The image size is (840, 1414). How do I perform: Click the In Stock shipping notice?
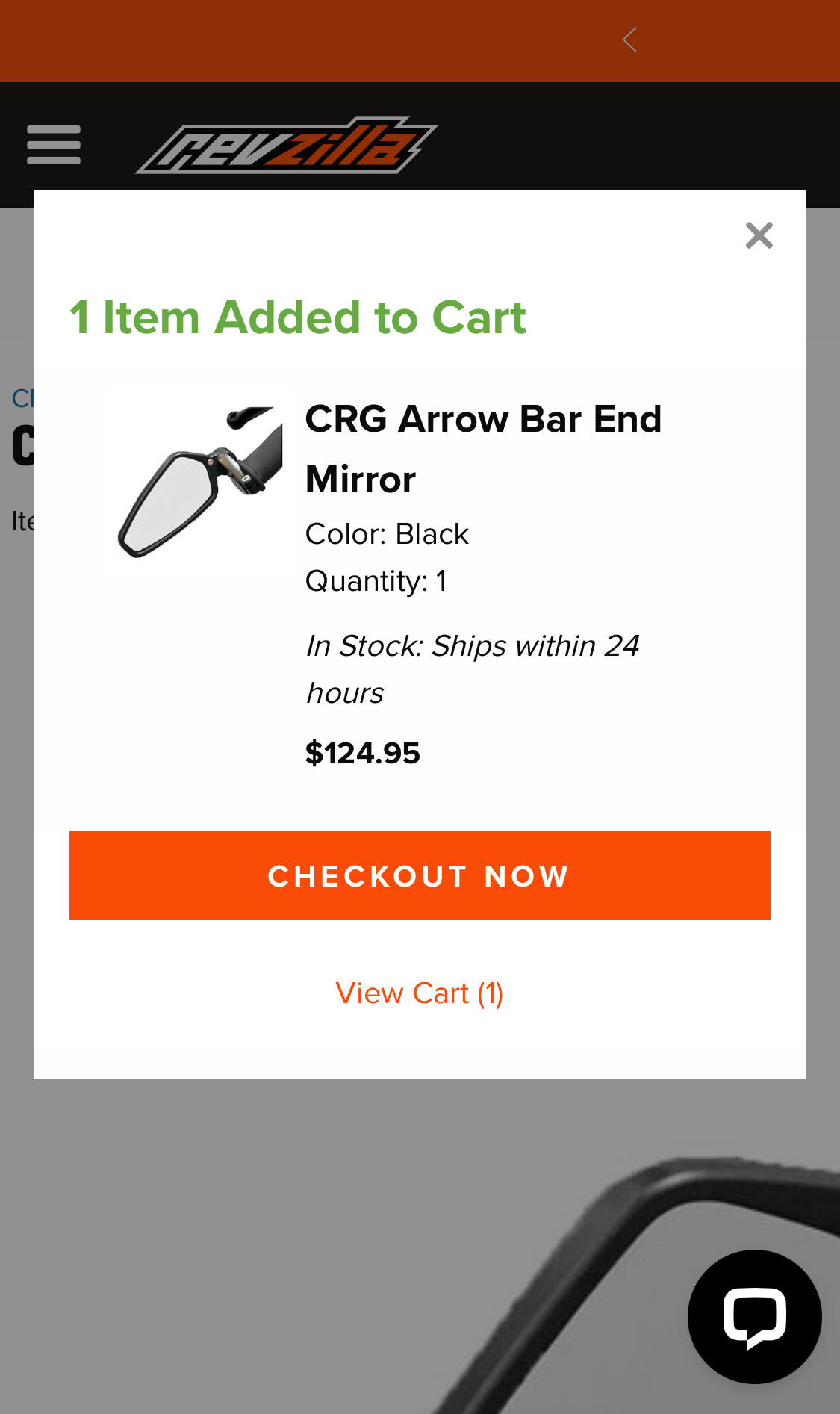tap(472, 669)
